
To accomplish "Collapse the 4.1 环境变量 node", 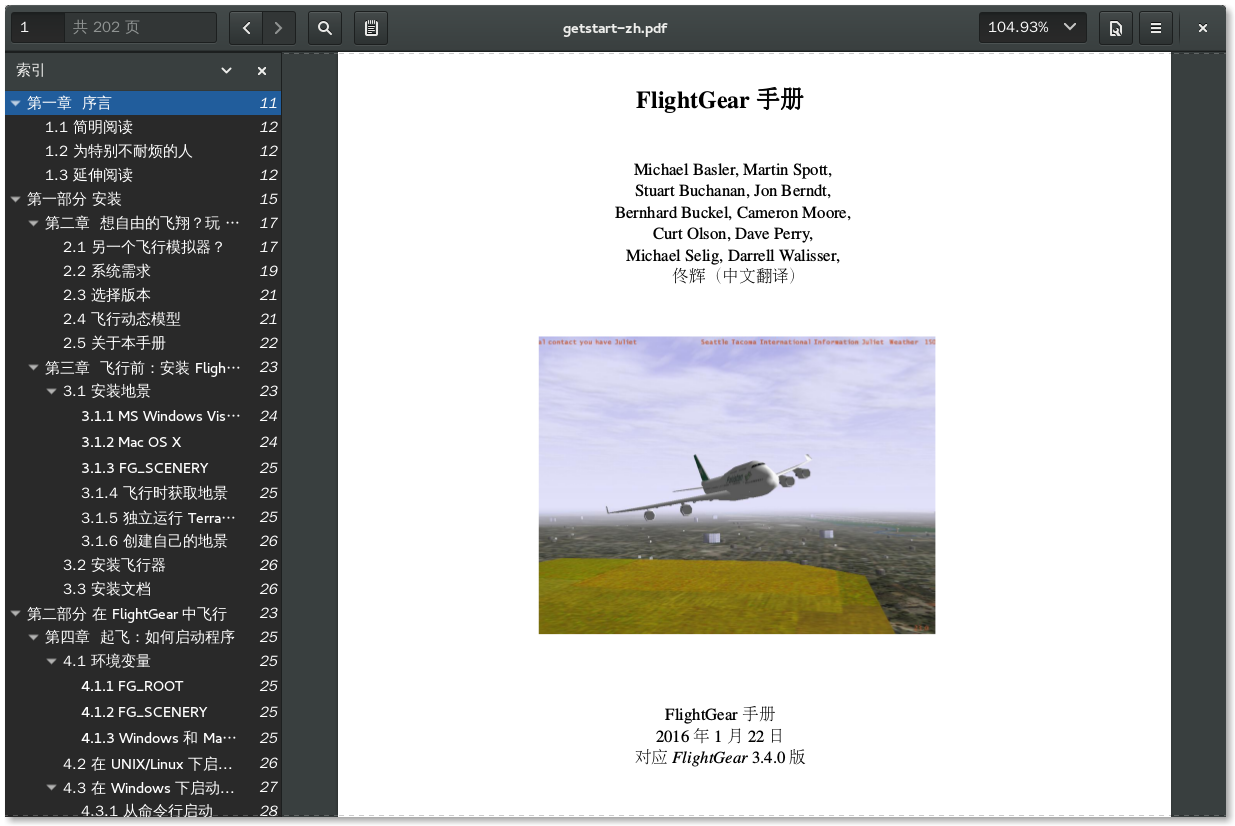I will point(51,661).
